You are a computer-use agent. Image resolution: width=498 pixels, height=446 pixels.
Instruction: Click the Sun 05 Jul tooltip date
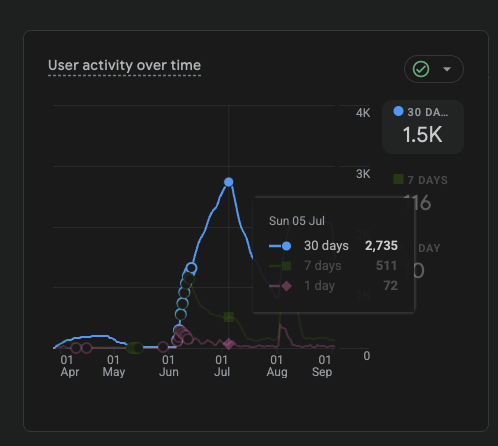(297, 221)
